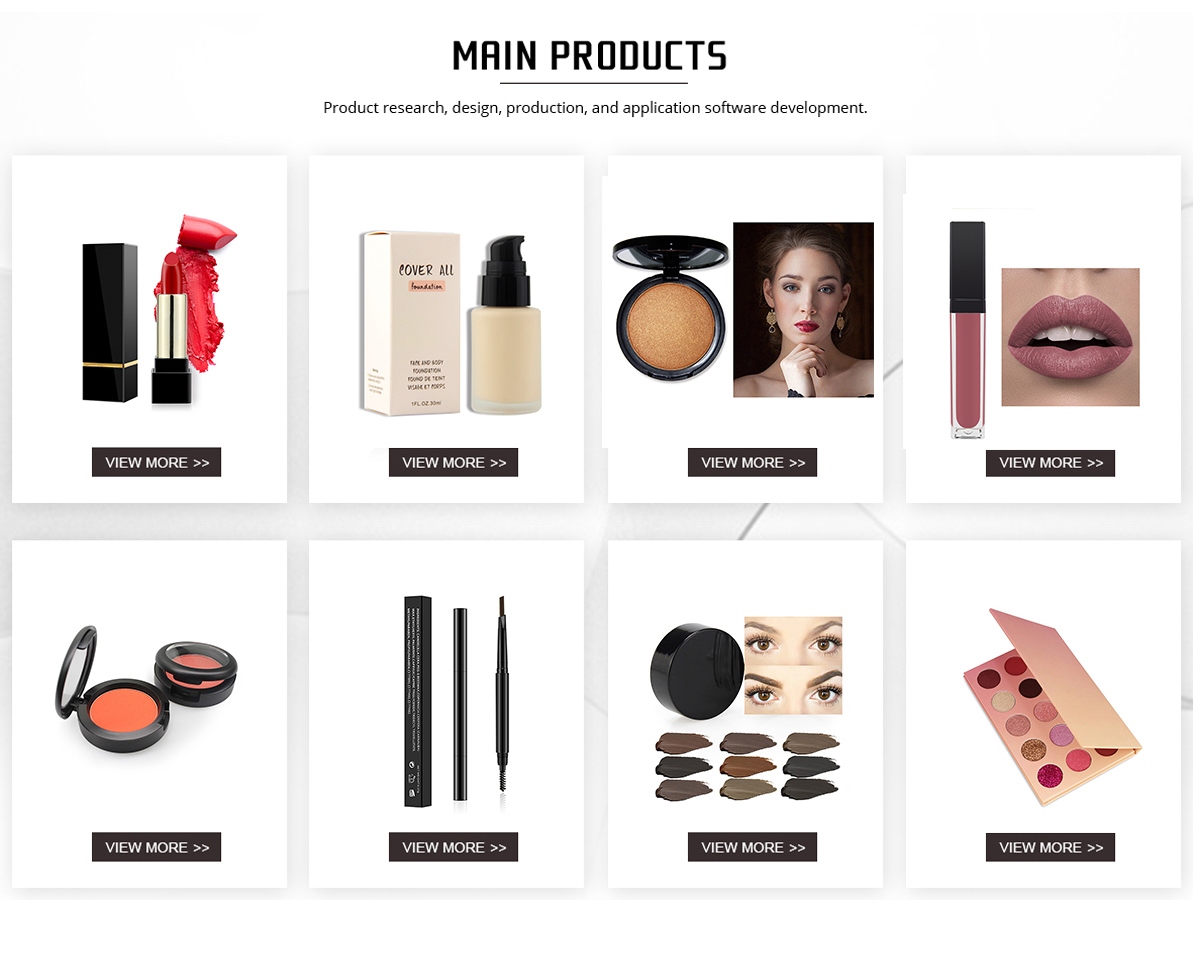Screen dimensions: 1200x954
Task: Open the Cover All foundation product image
Action: 450,323
